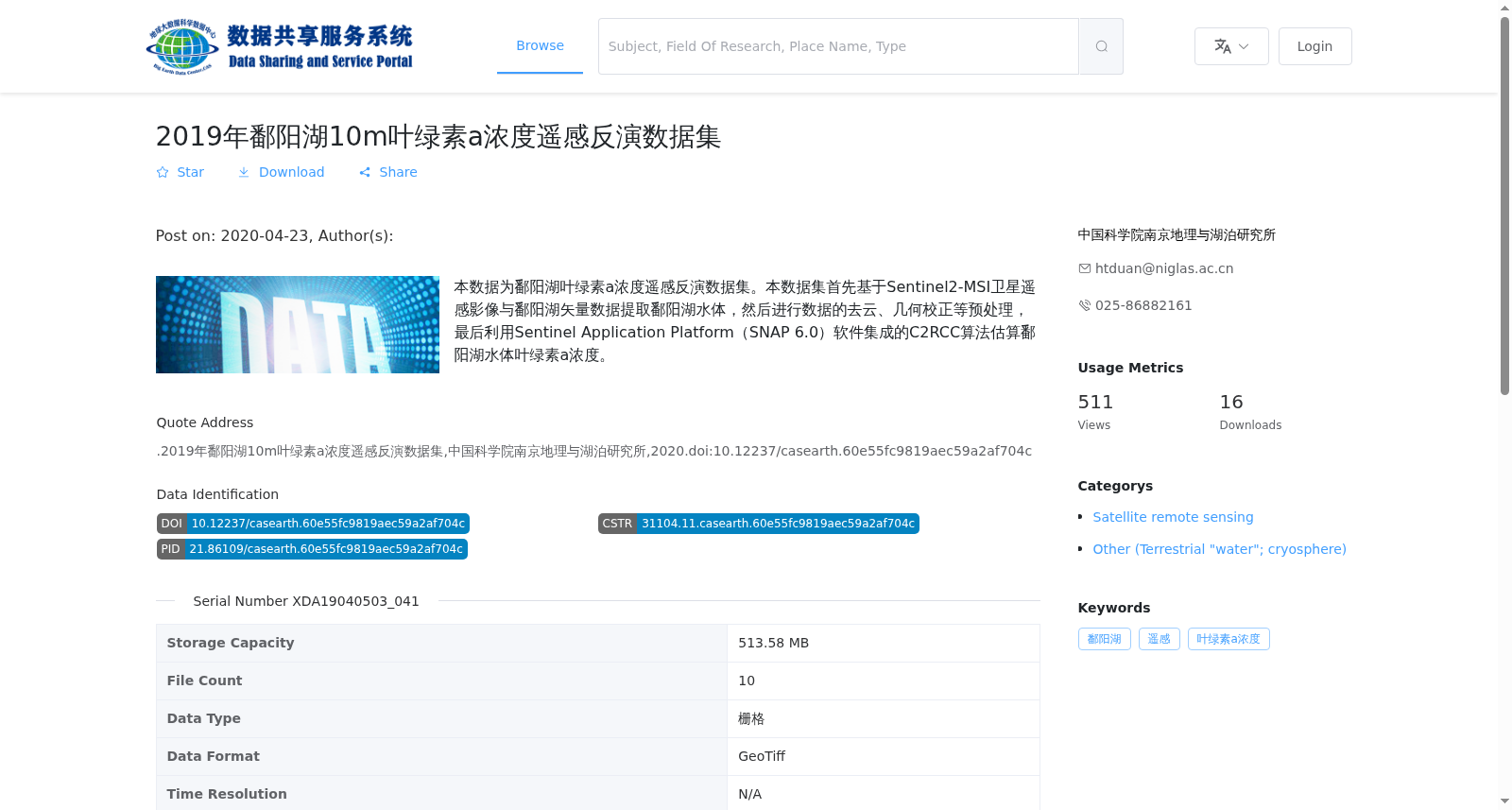Click the email address htduan@niglas.ac.cn
Screen dimensions: 1512x810
(x=1164, y=268)
